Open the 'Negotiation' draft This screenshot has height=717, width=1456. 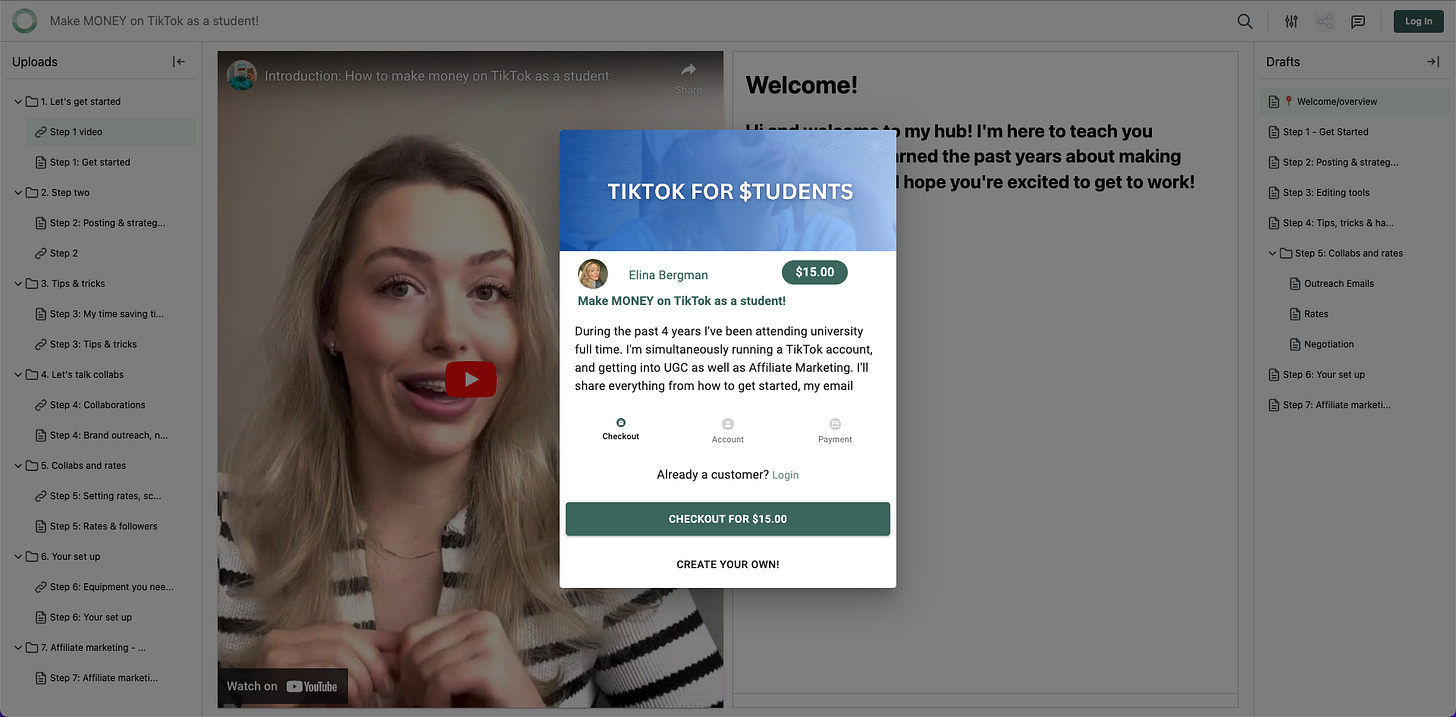pos(1367,344)
